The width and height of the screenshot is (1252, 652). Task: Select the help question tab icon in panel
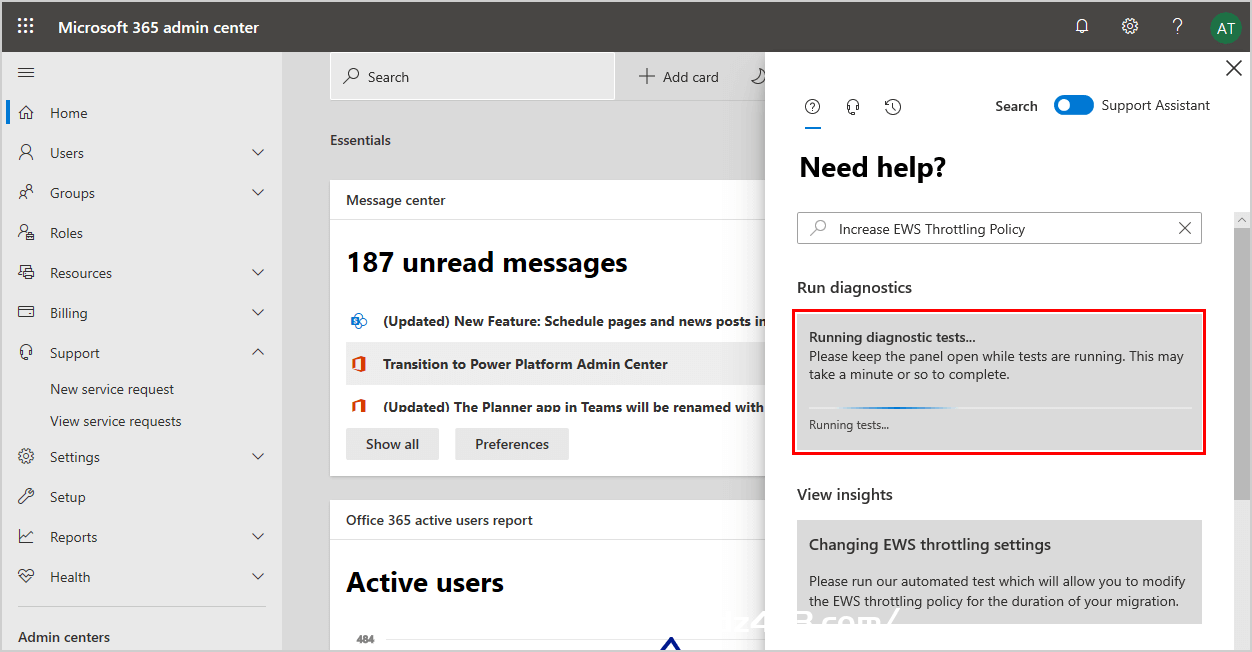click(x=813, y=106)
